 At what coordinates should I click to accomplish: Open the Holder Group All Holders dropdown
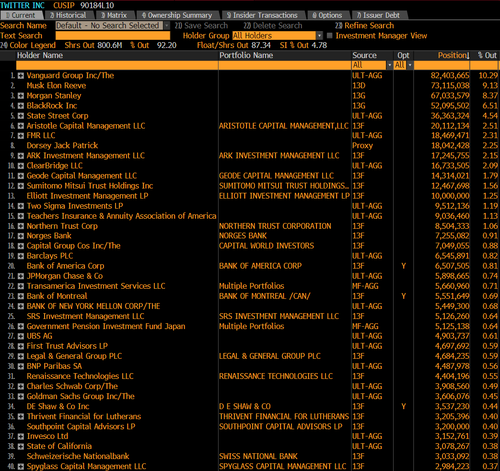320,36
